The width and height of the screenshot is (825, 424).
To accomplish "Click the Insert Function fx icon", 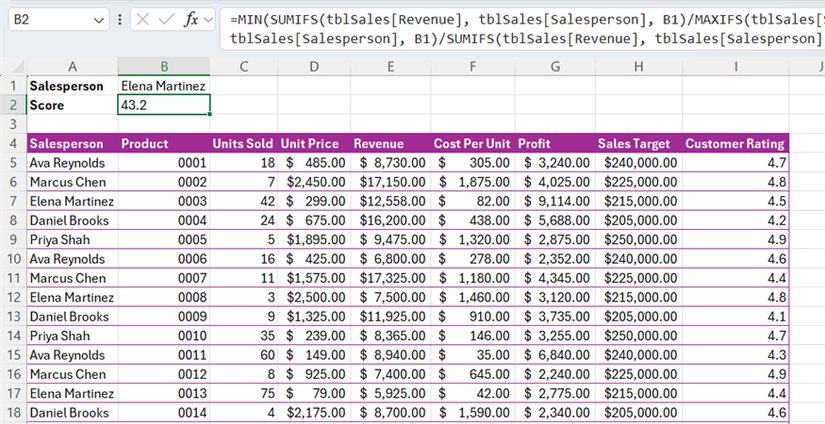I will 191,20.
